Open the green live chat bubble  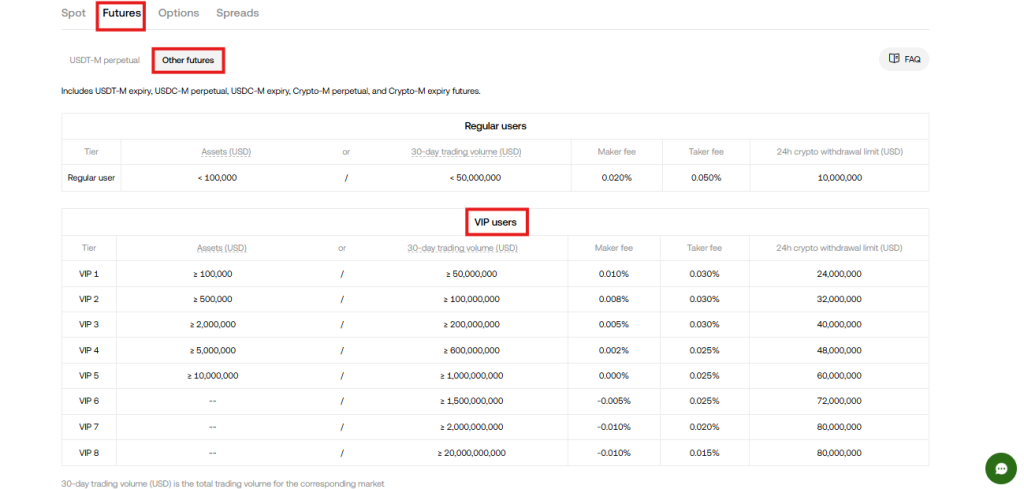coord(1001,468)
